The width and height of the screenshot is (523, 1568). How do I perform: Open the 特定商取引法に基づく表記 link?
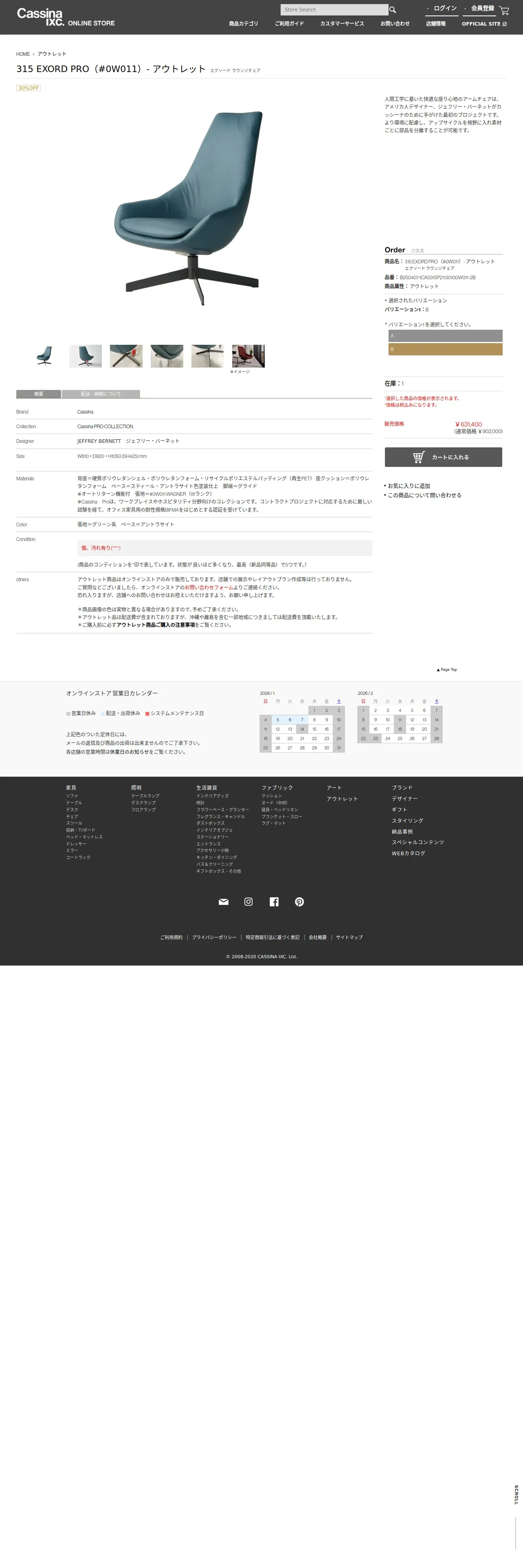[273, 937]
